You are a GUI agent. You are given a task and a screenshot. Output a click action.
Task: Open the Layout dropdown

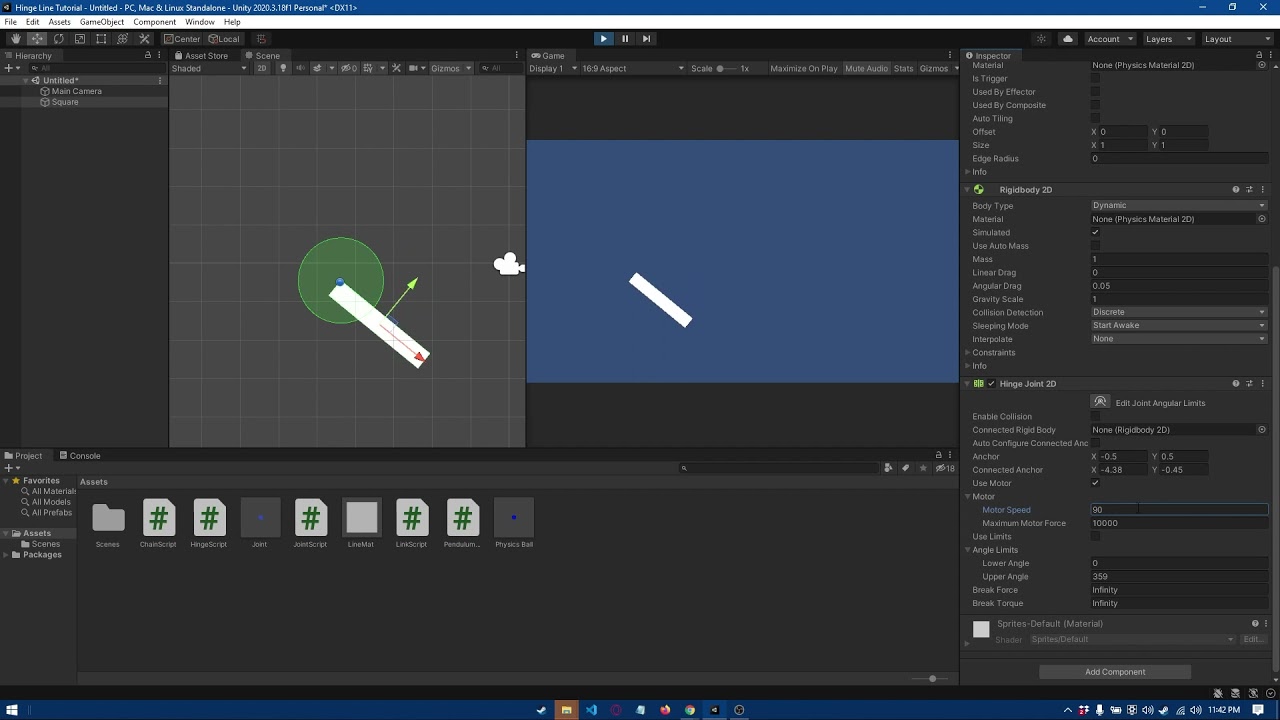click(1237, 39)
